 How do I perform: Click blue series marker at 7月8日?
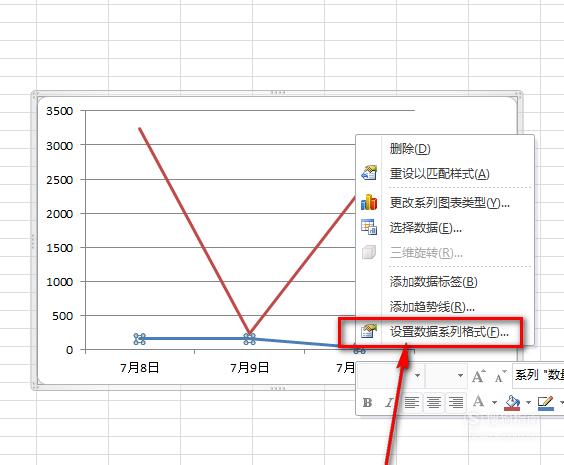pyautogui.click(x=140, y=339)
